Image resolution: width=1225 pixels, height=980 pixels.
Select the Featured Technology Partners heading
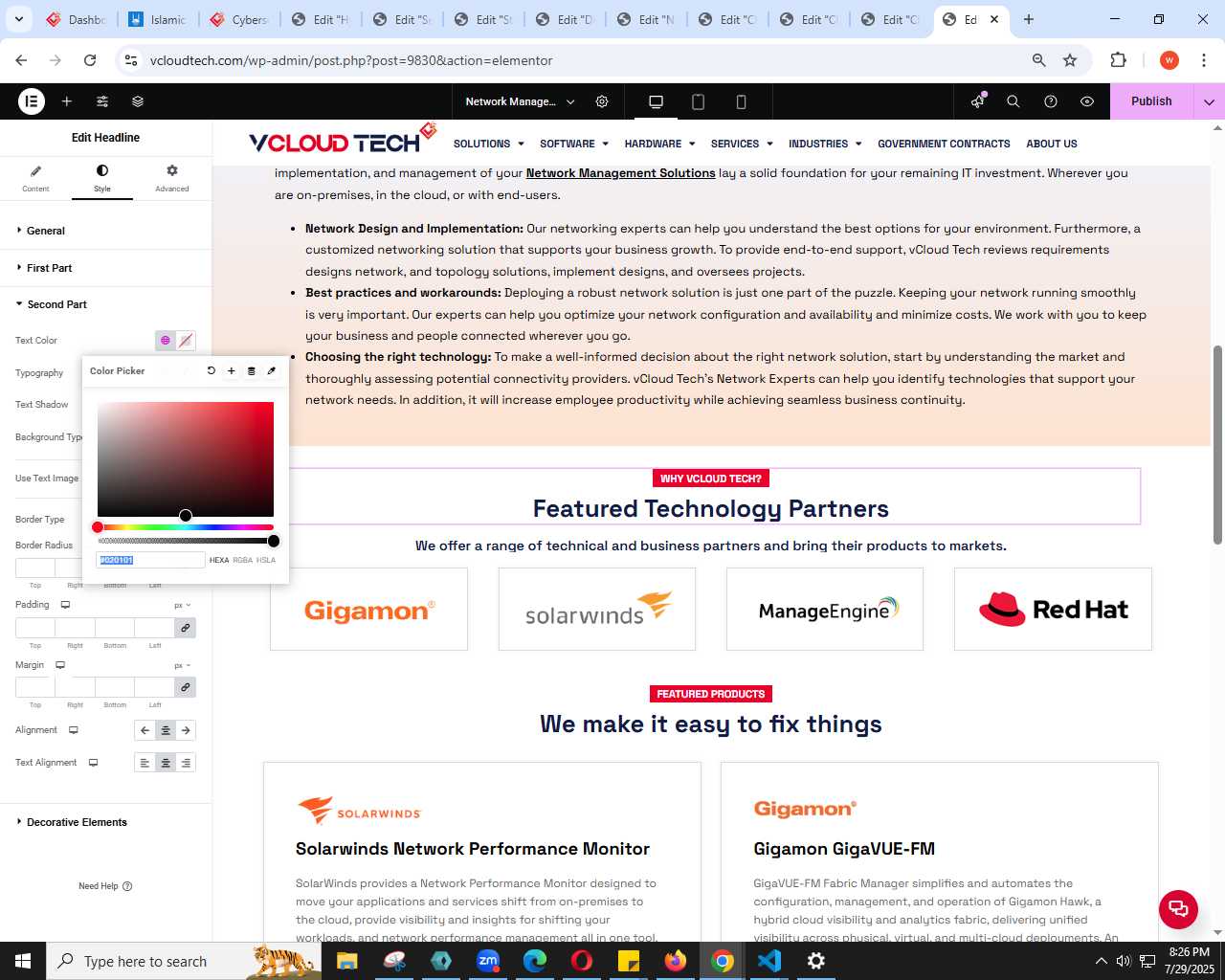pyautogui.click(x=710, y=509)
